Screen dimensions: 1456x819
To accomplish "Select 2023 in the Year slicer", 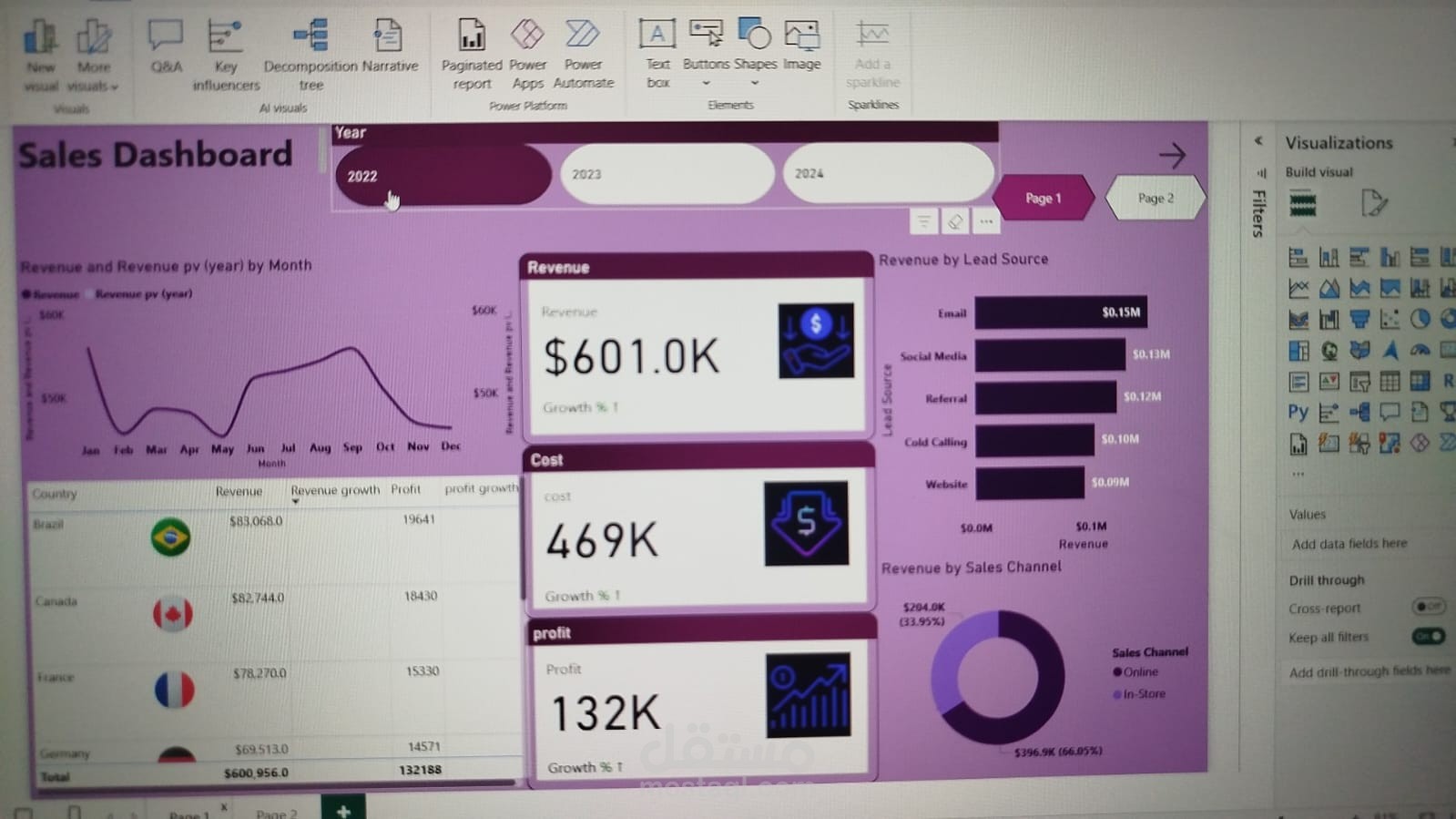I will 667,173.
